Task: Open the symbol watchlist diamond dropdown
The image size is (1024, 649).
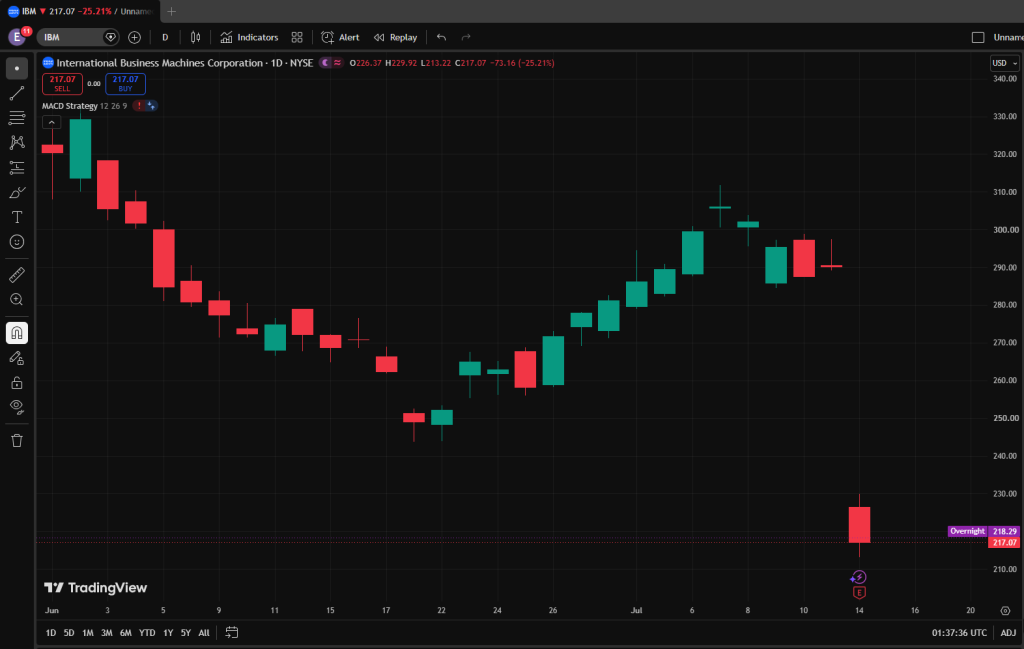Action: [x=111, y=37]
